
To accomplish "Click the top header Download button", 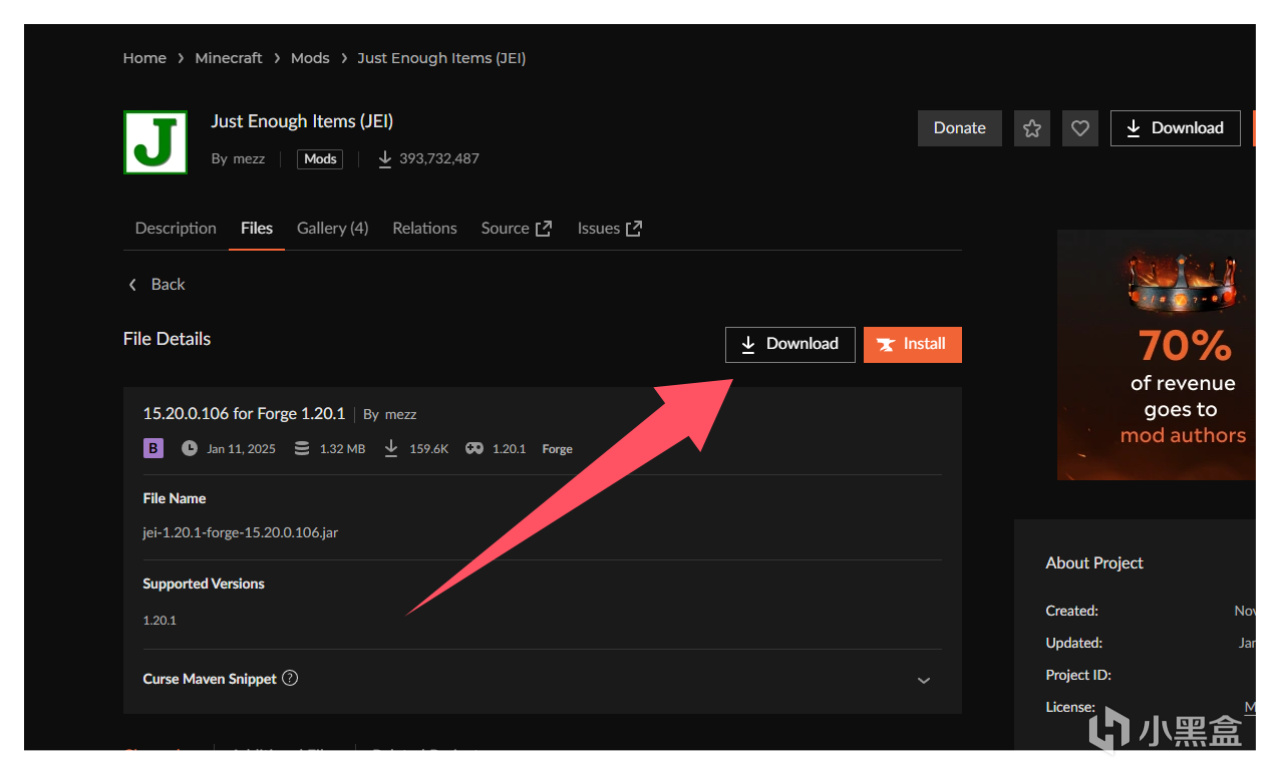I will click(x=1175, y=128).
